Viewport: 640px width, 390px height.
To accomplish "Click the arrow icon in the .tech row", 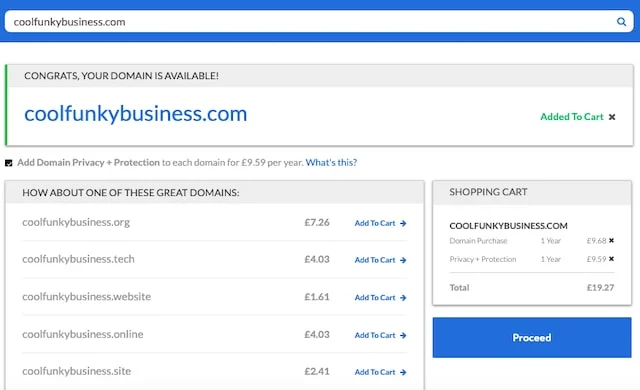I will coord(403,260).
